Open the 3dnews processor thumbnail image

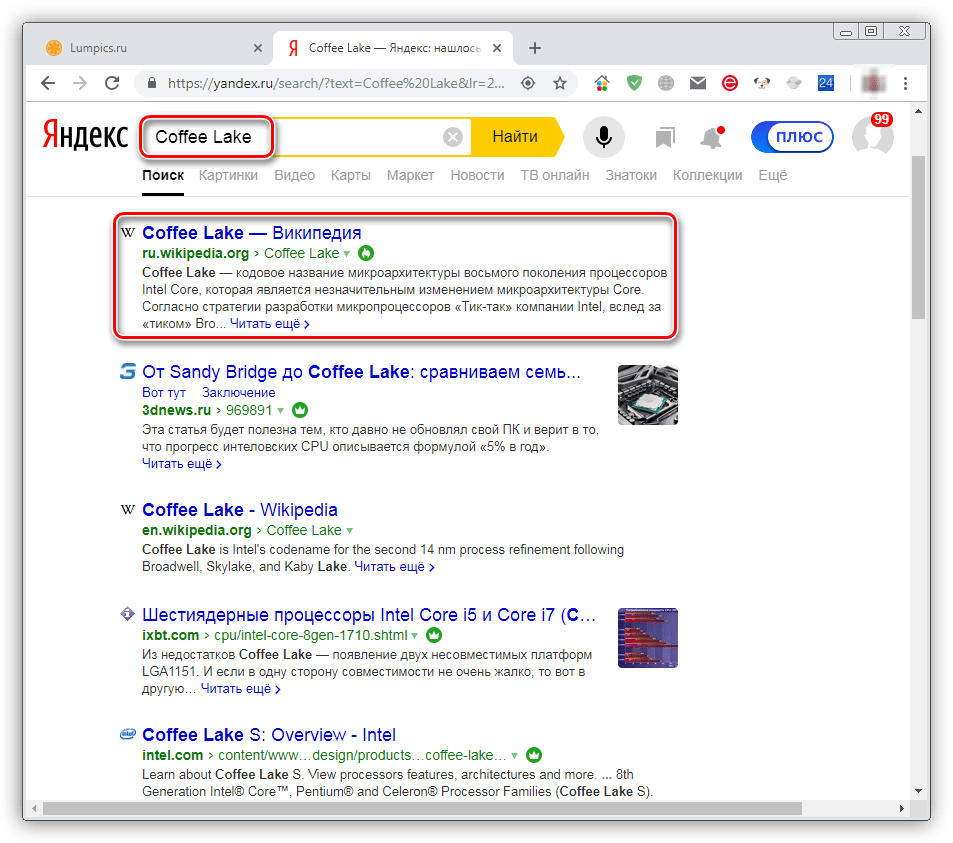tap(647, 394)
